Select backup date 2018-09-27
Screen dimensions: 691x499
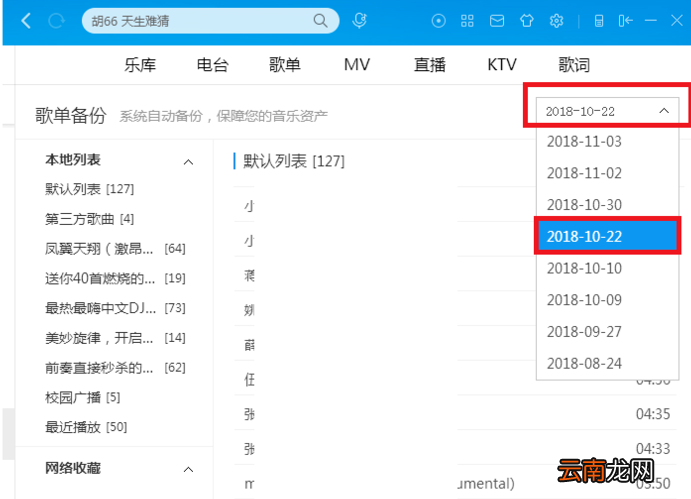[x=607, y=332]
